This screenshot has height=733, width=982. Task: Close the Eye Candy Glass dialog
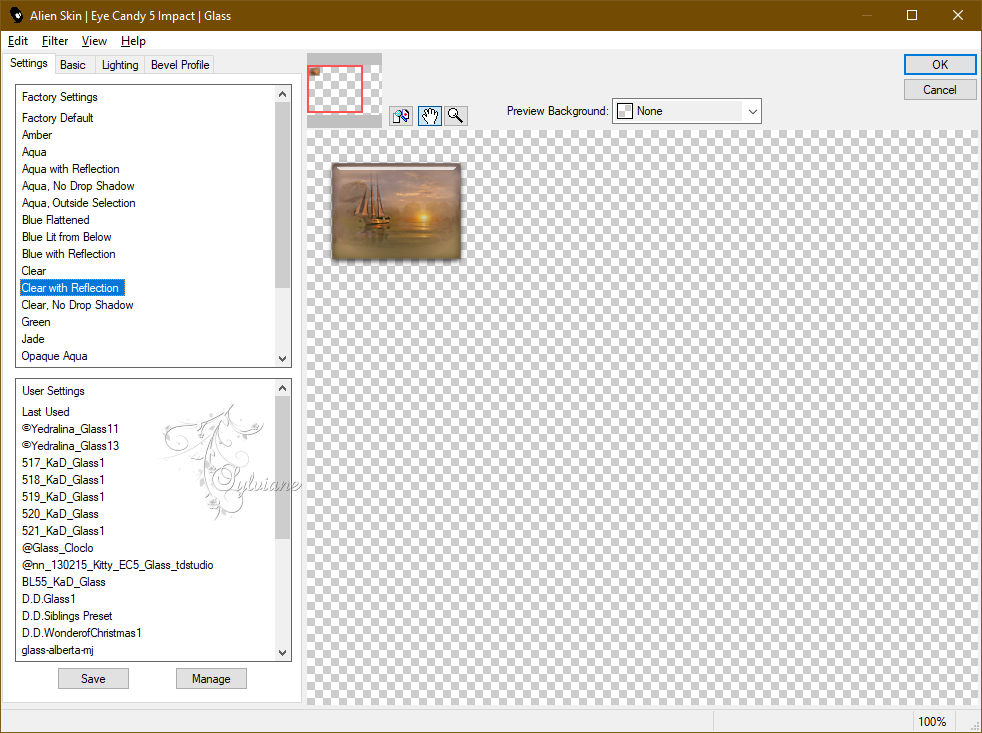[958, 15]
